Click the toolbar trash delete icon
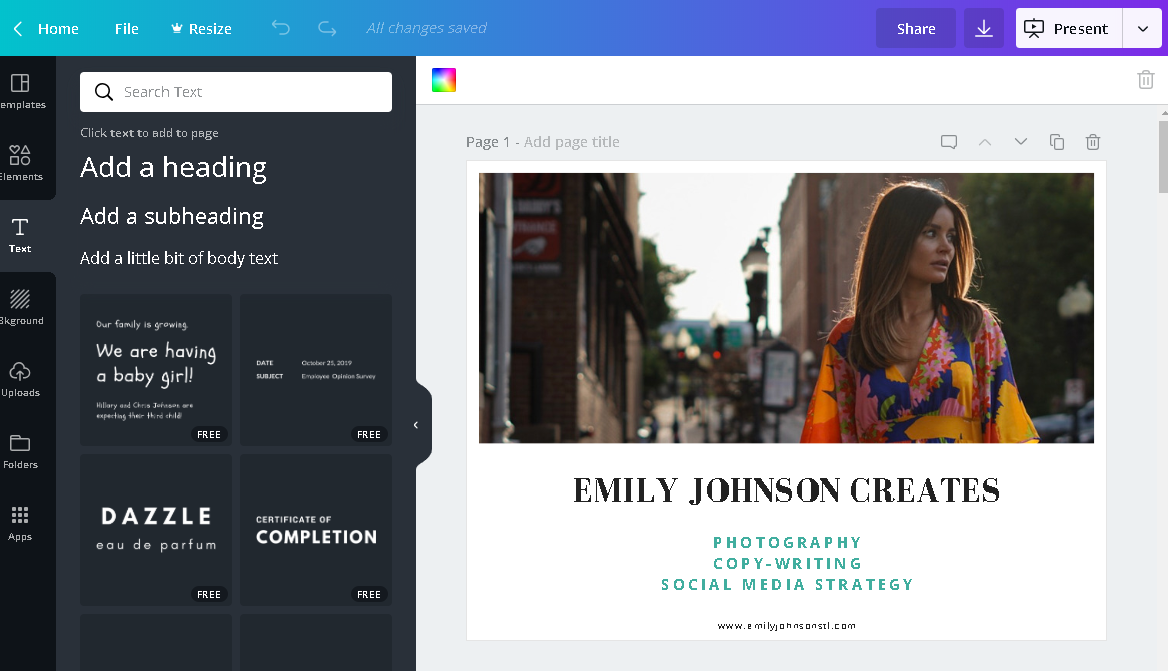Screen dimensions: 1168x671 click(x=1146, y=79)
